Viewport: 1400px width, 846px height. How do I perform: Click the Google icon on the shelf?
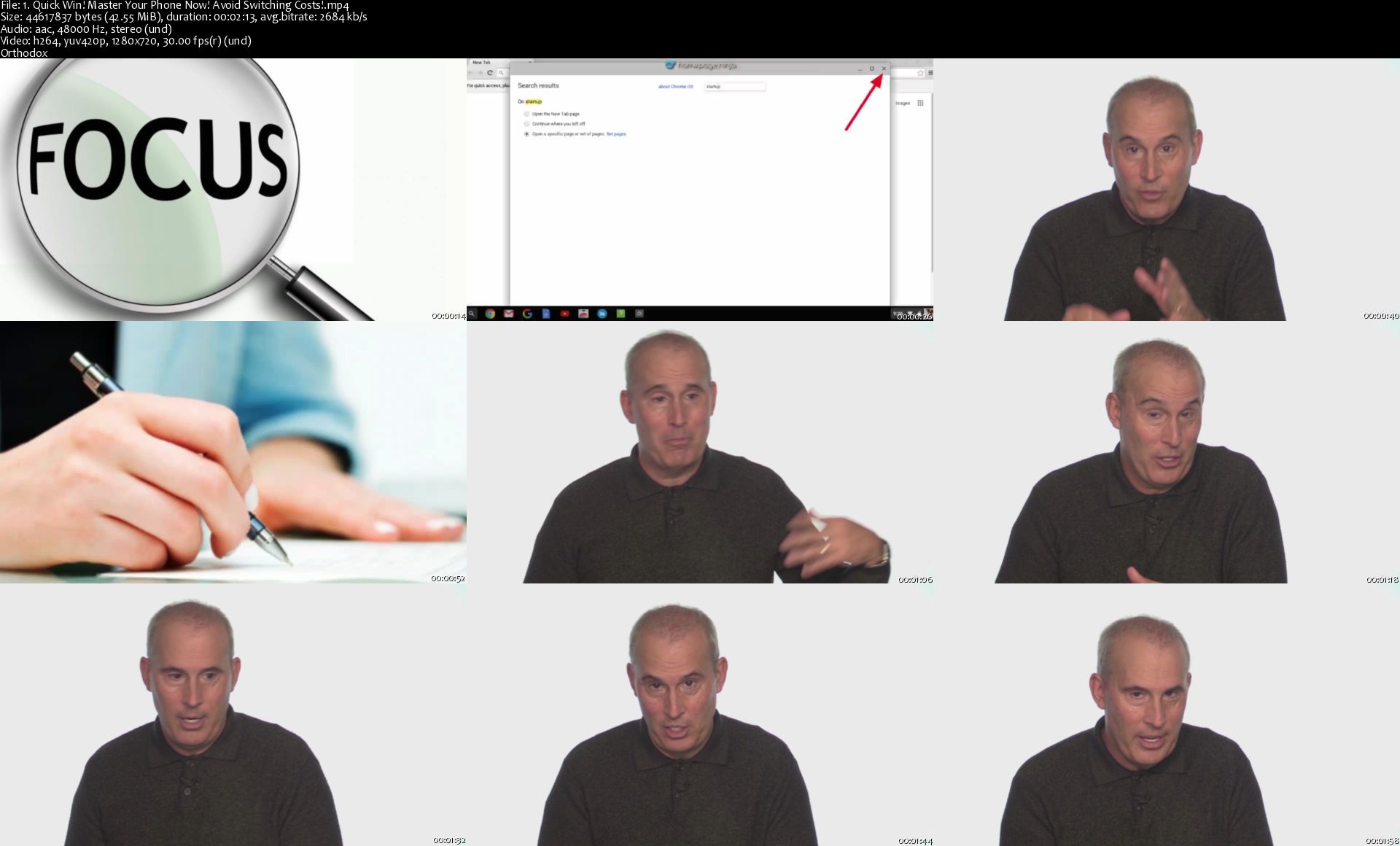(x=527, y=314)
